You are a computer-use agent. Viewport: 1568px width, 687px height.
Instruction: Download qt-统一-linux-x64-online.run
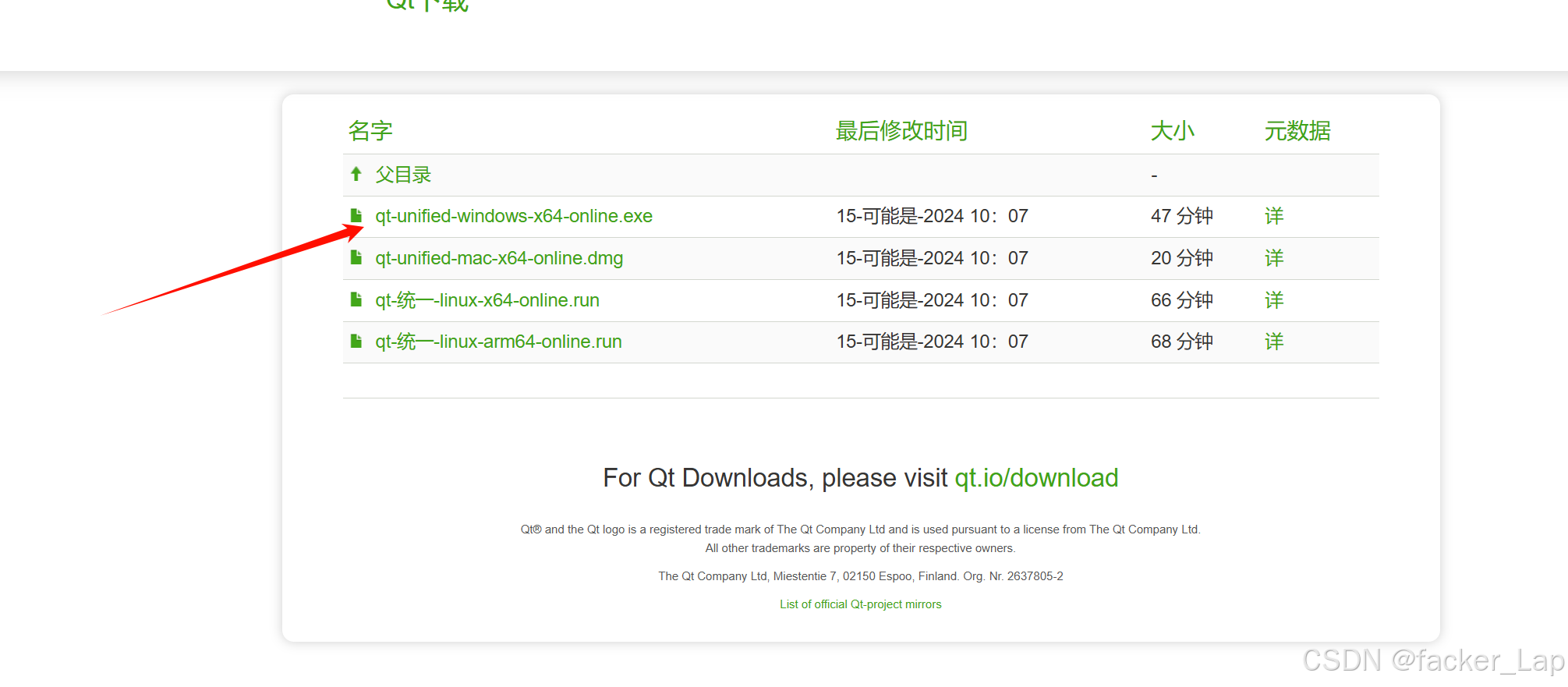(x=487, y=300)
